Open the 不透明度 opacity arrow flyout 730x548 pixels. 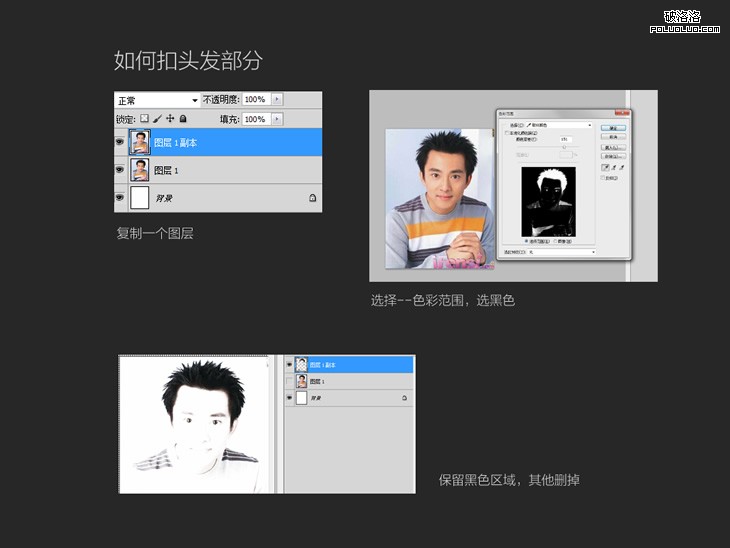(x=277, y=100)
